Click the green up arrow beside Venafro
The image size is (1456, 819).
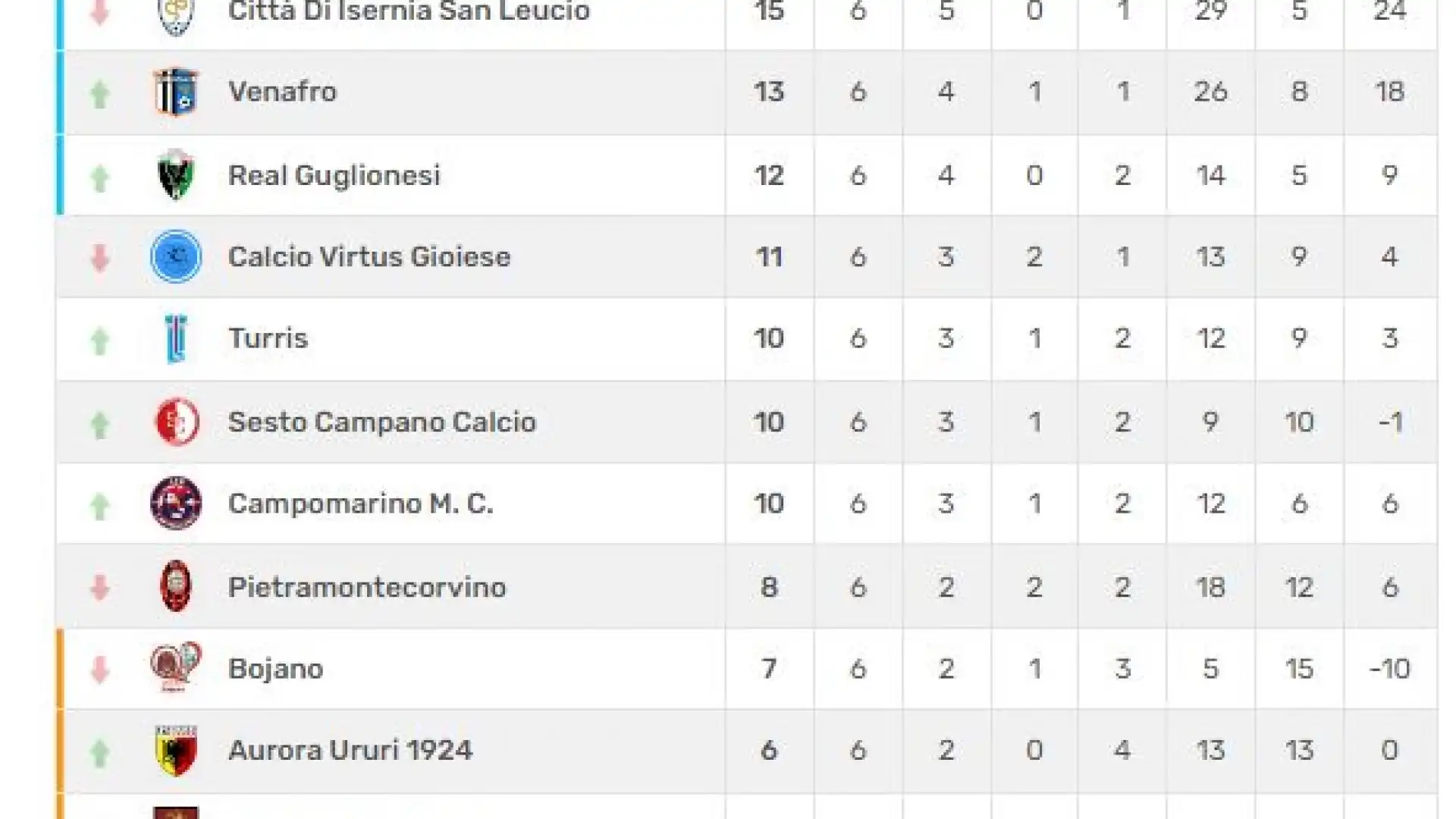[99, 94]
